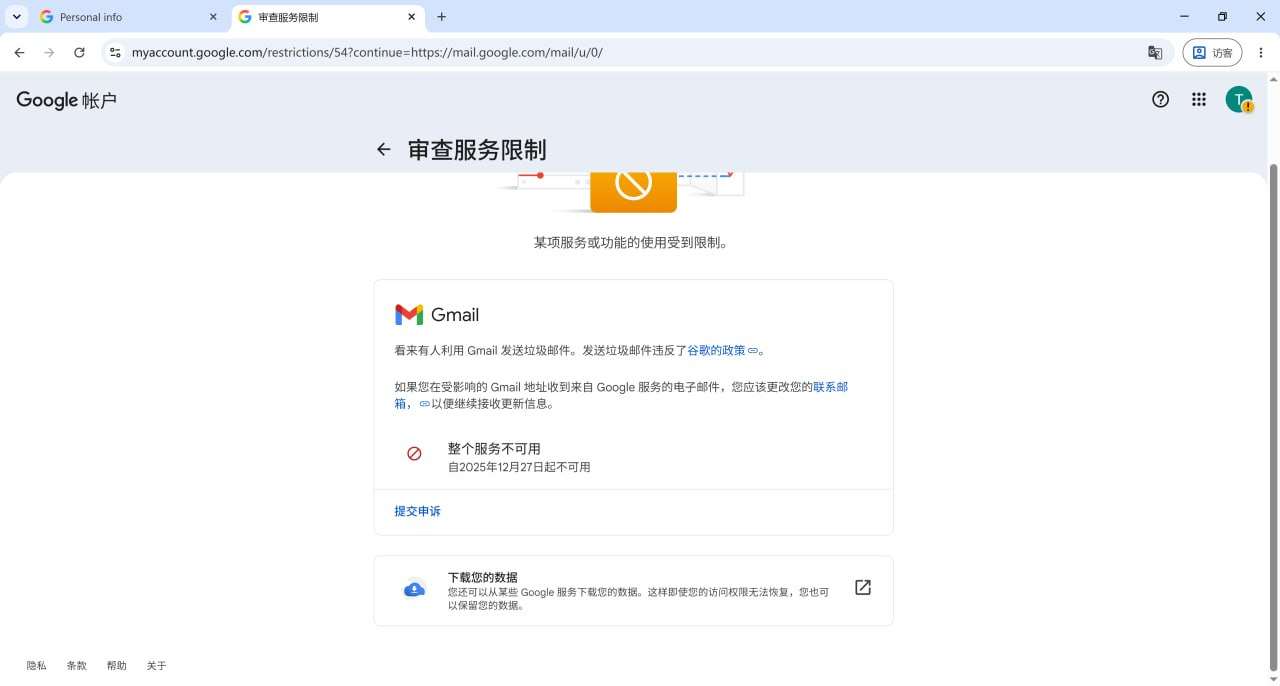Open the external link icon for 下载您的数据
1280x686 pixels.
tap(863, 588)
